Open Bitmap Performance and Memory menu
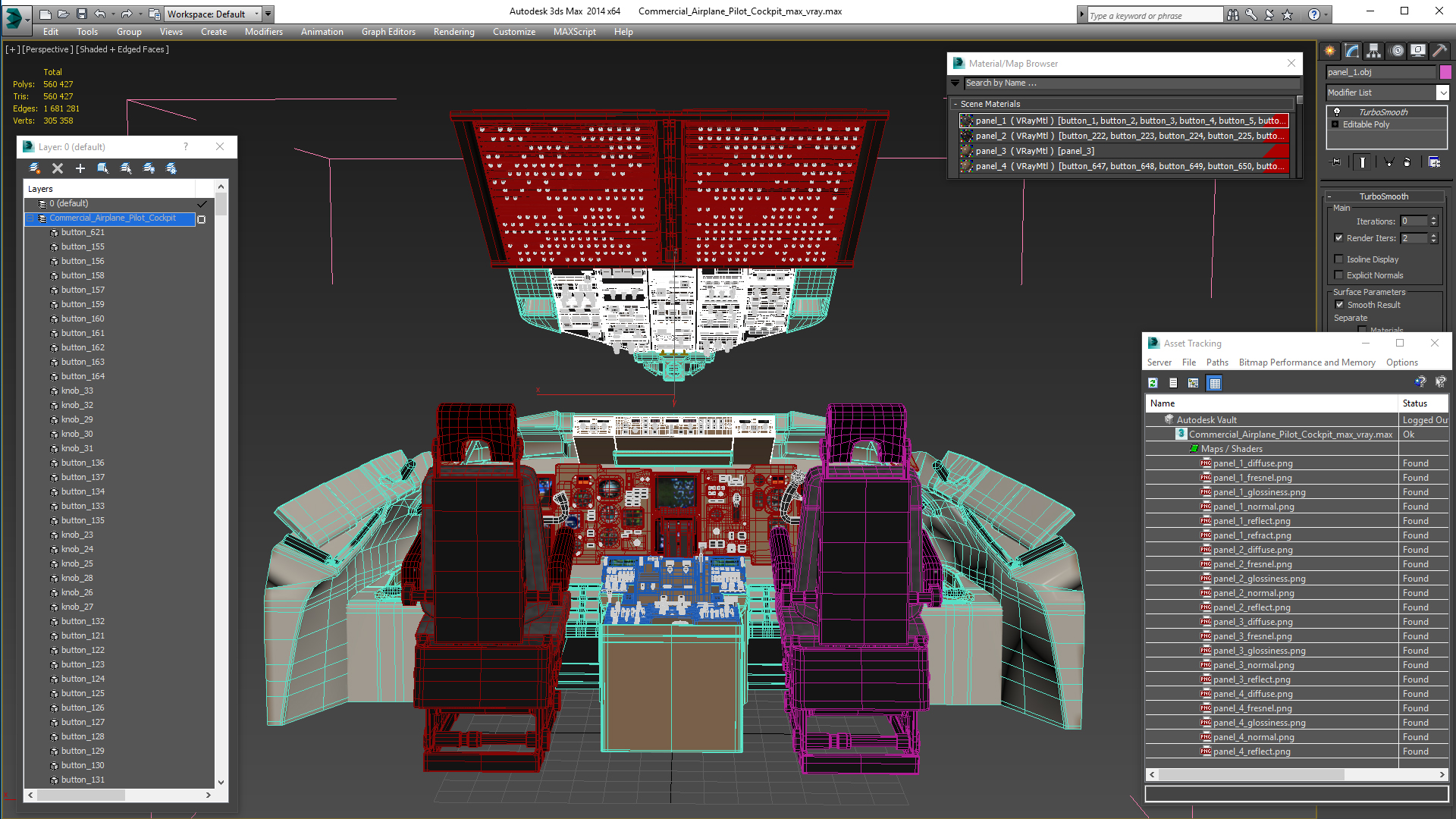1456x819 pixels. [x=1307, y=362]
